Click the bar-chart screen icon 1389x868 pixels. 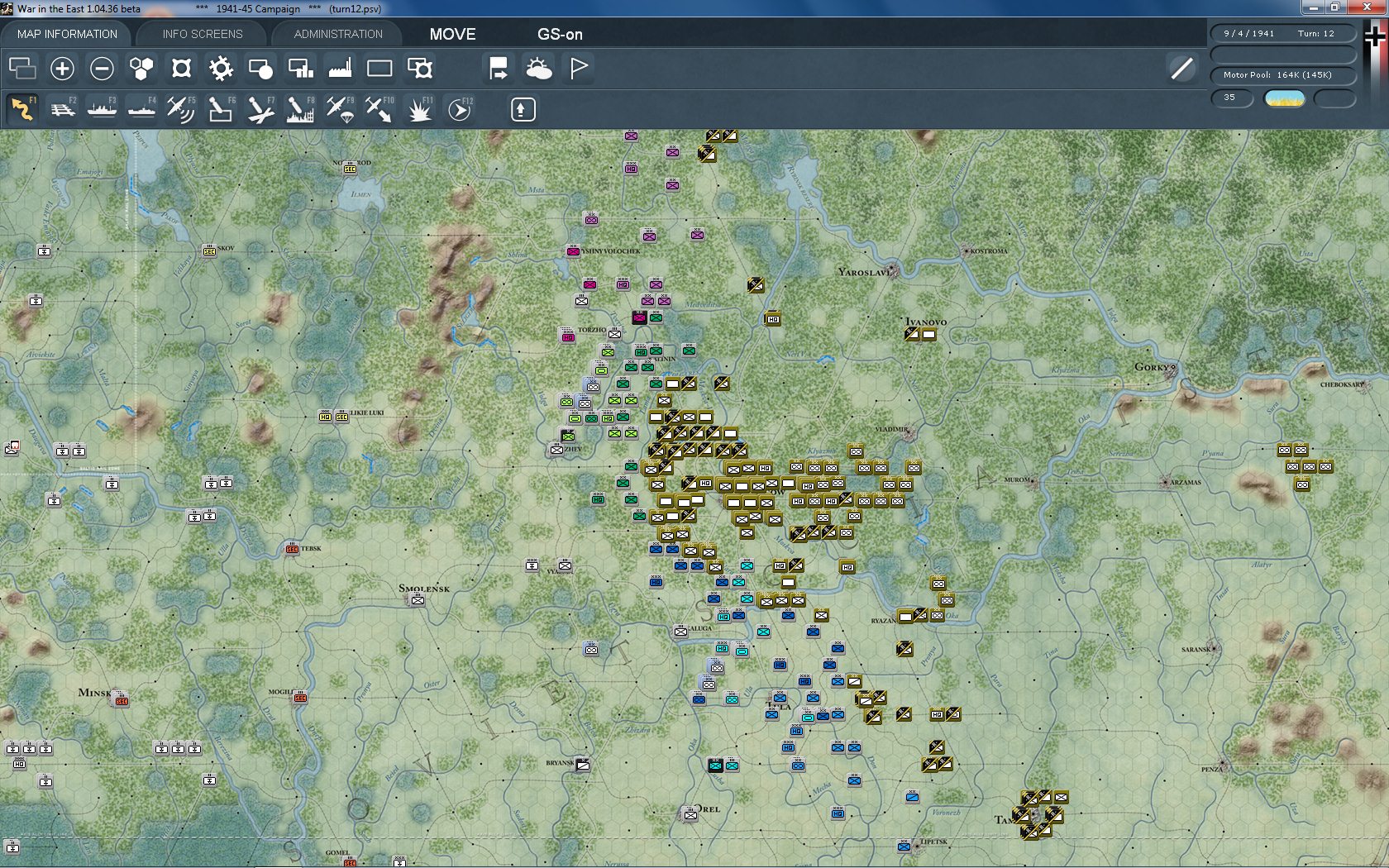point(300,69)
